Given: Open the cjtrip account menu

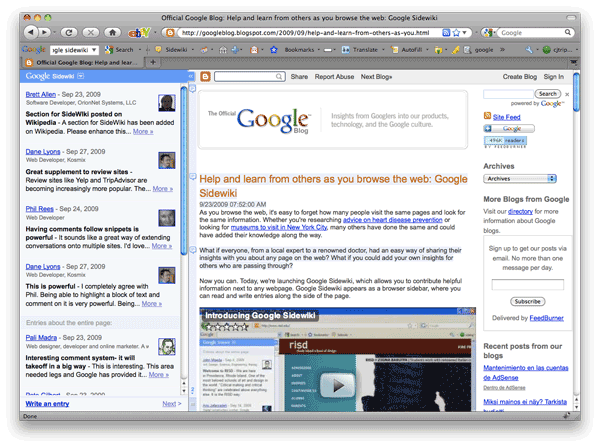Looking at the screenshot, I should [559, 50].
